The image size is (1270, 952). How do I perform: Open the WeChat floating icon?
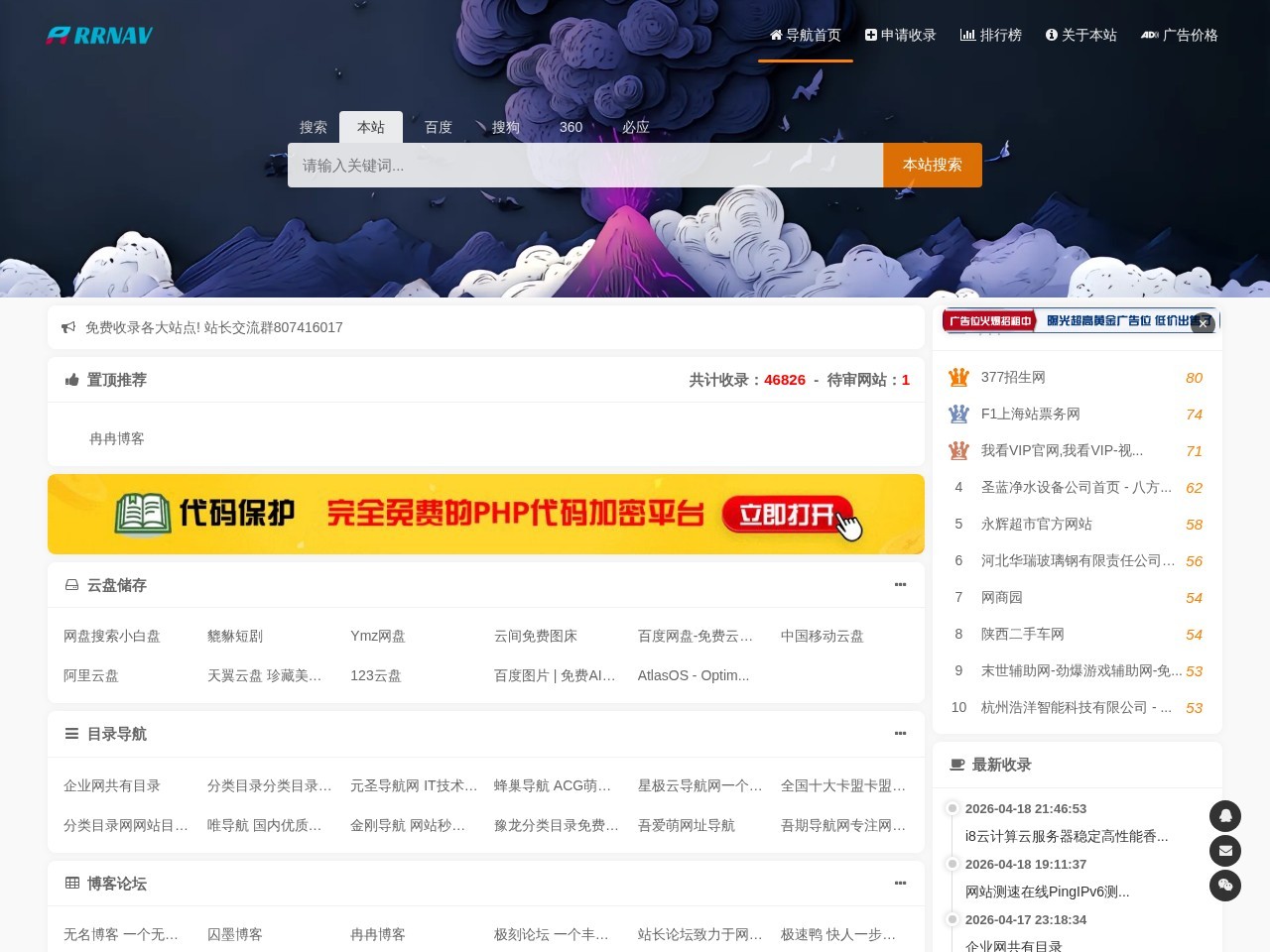coord(1225,886)
